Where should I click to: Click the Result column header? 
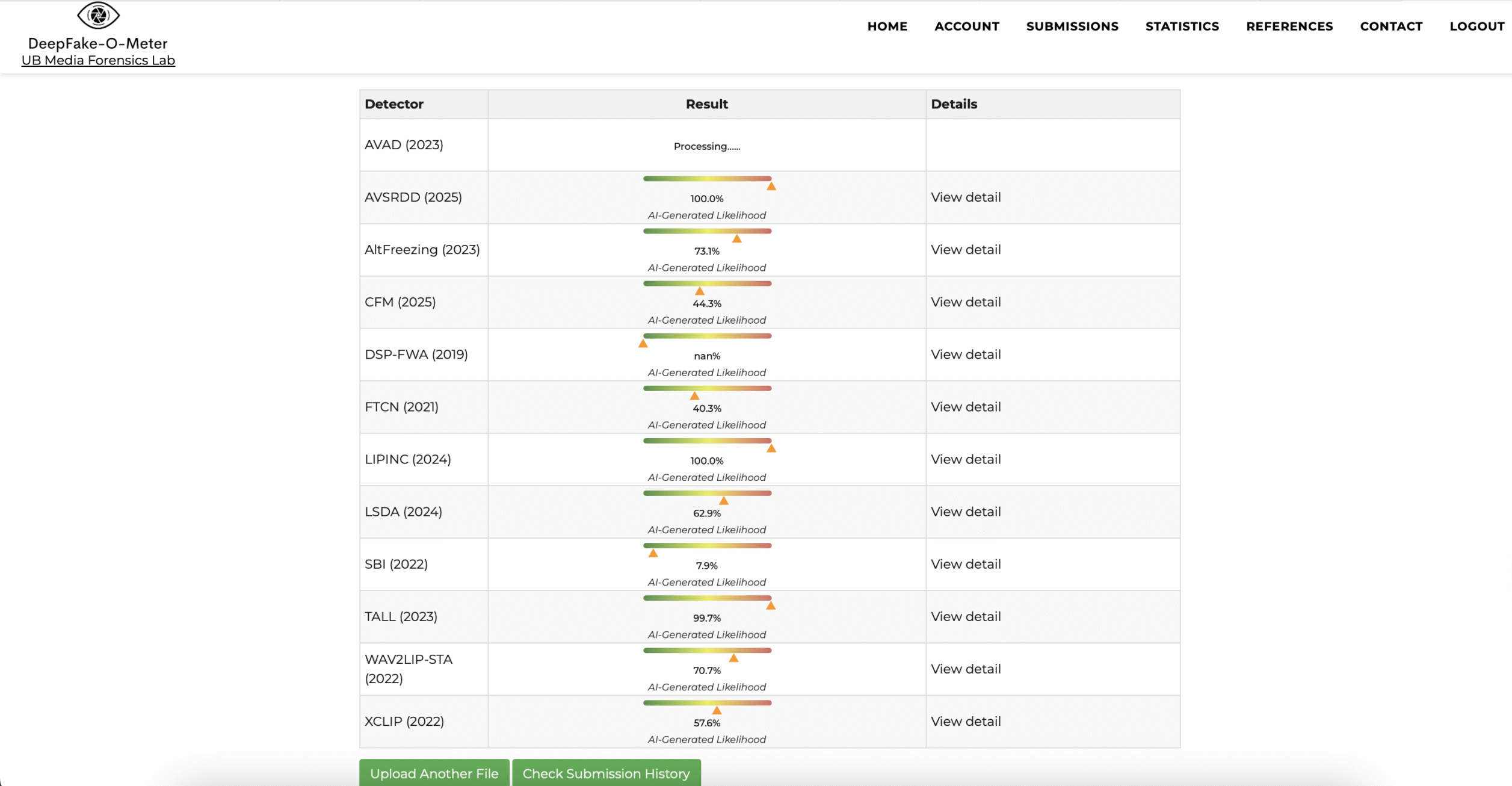(706, 104)
